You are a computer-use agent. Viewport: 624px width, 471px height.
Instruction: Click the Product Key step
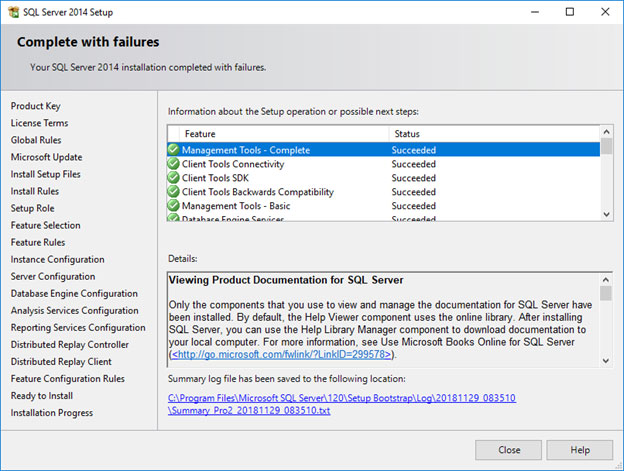point(35,106)
